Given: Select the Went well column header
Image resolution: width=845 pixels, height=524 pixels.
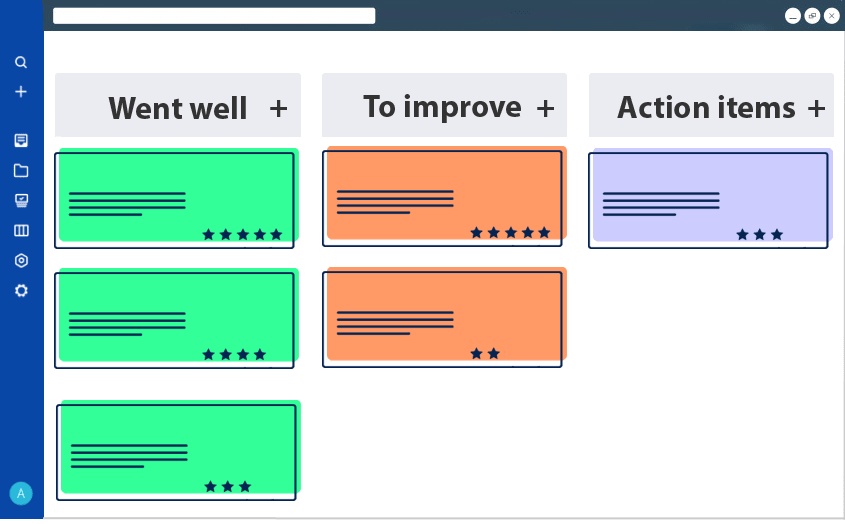Looking at the screenshot, I should (x=178, y=108).
